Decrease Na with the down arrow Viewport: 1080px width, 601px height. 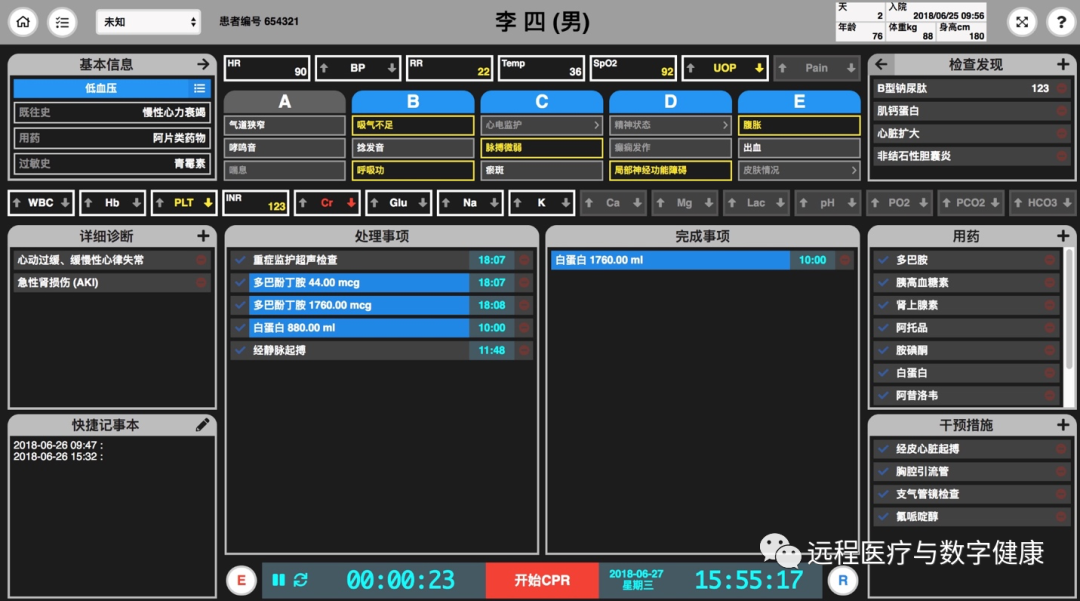point(494,203)
